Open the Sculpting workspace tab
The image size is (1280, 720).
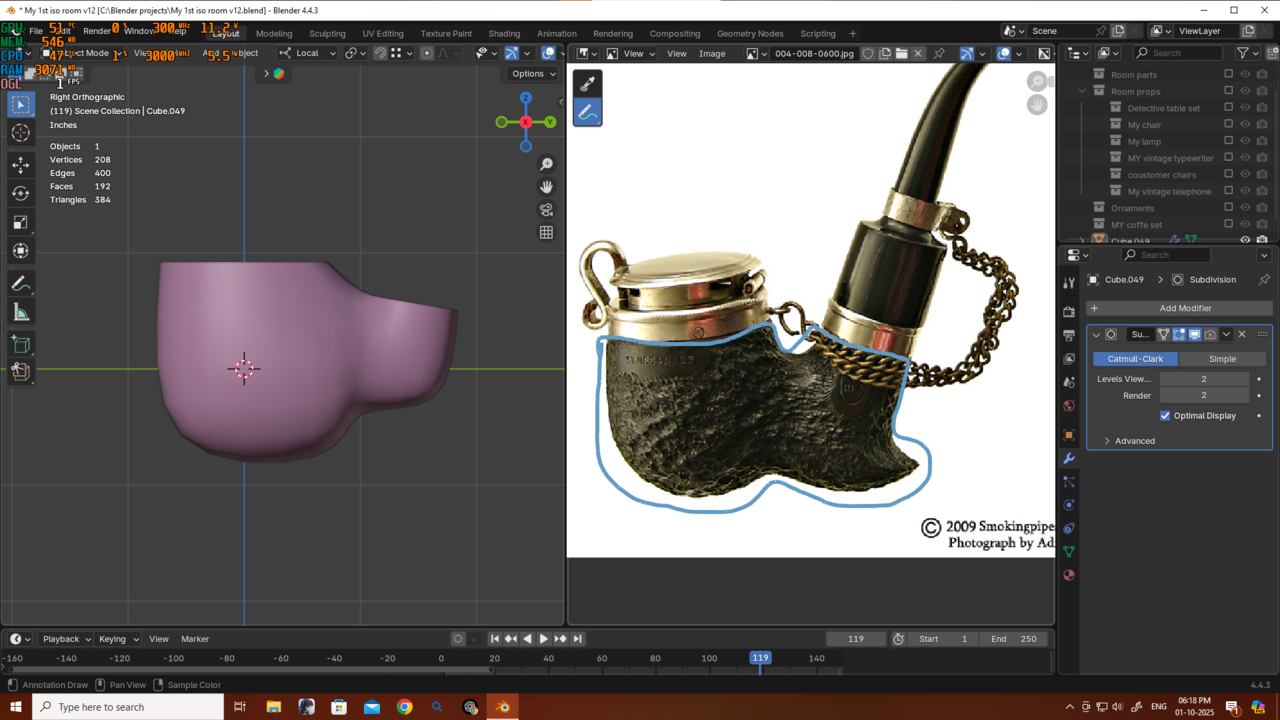(x=327, y=33)
